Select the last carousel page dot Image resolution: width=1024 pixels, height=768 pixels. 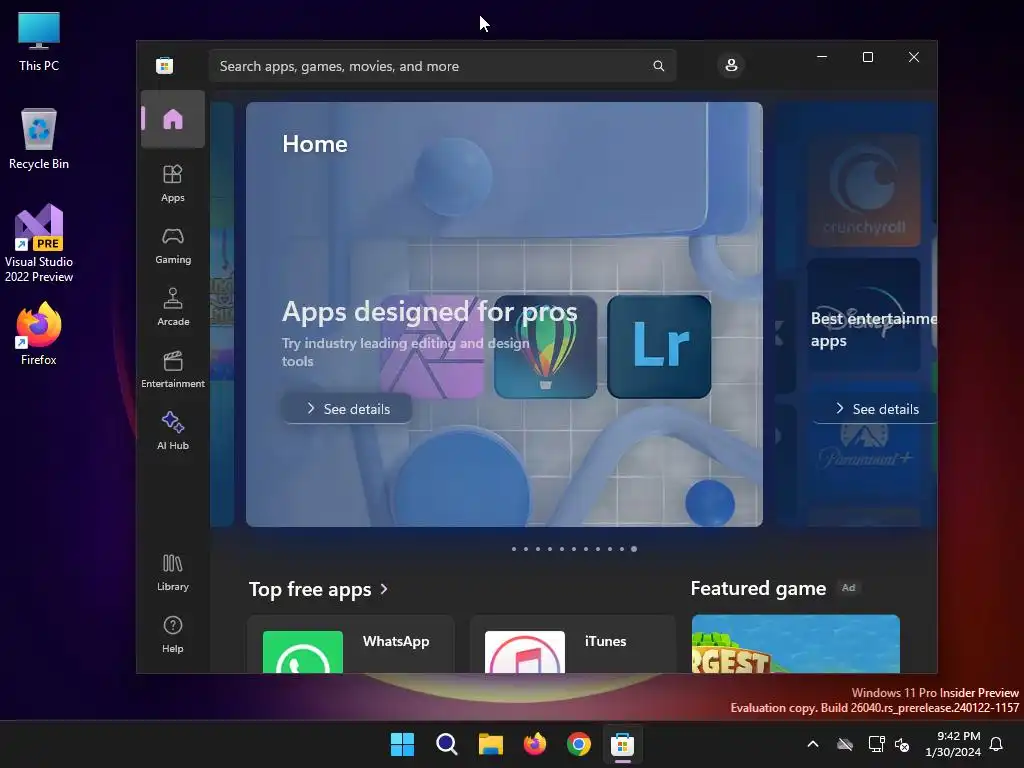[633, 549]
